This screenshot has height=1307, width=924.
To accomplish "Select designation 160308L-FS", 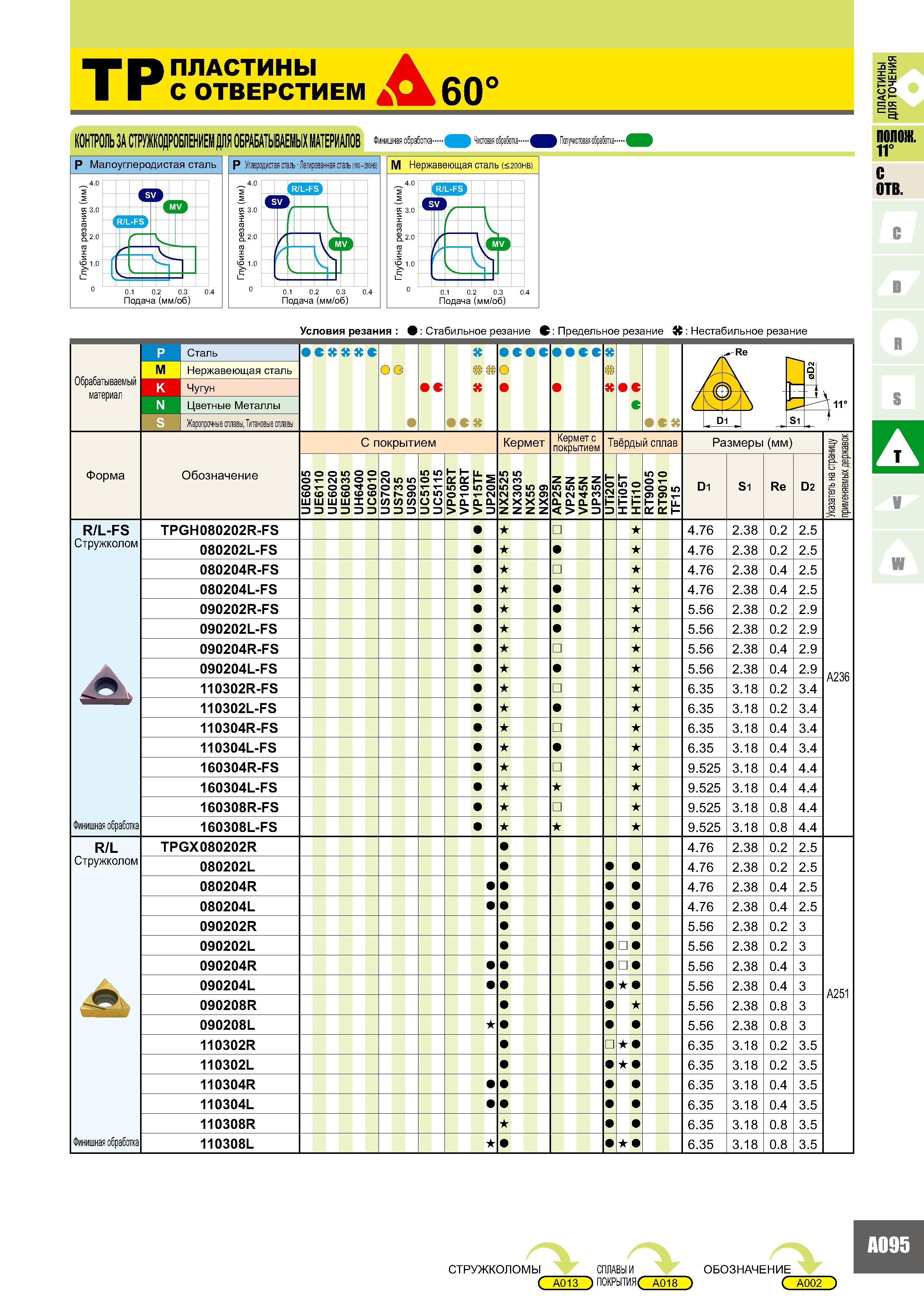I will (x=238, y=827).
